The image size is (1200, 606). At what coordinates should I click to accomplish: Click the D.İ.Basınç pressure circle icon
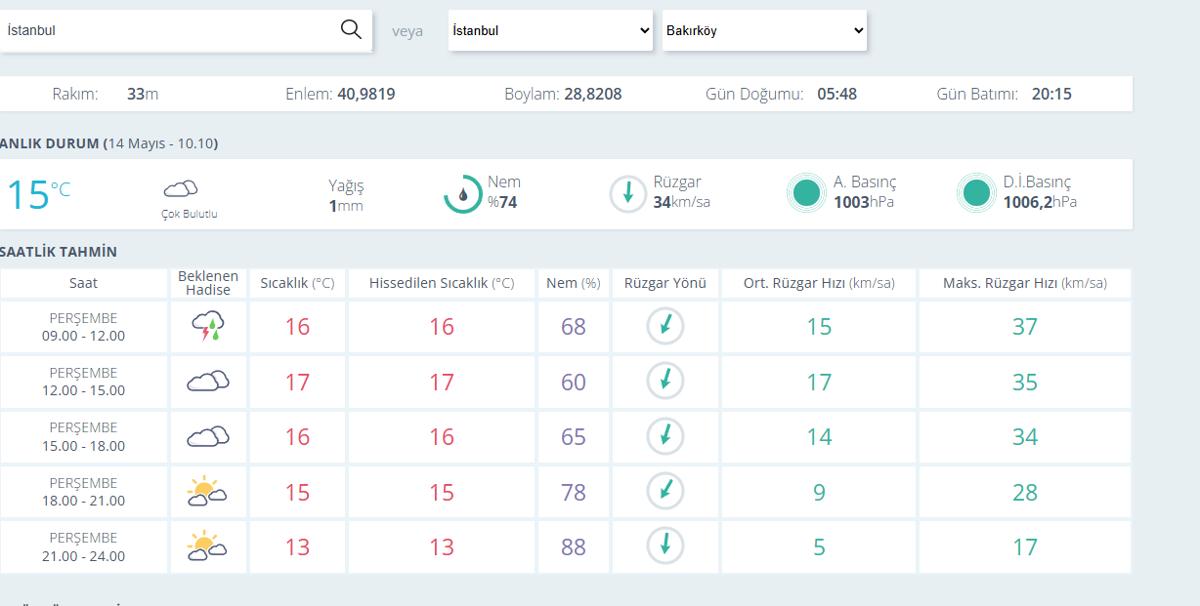[975, 194]
